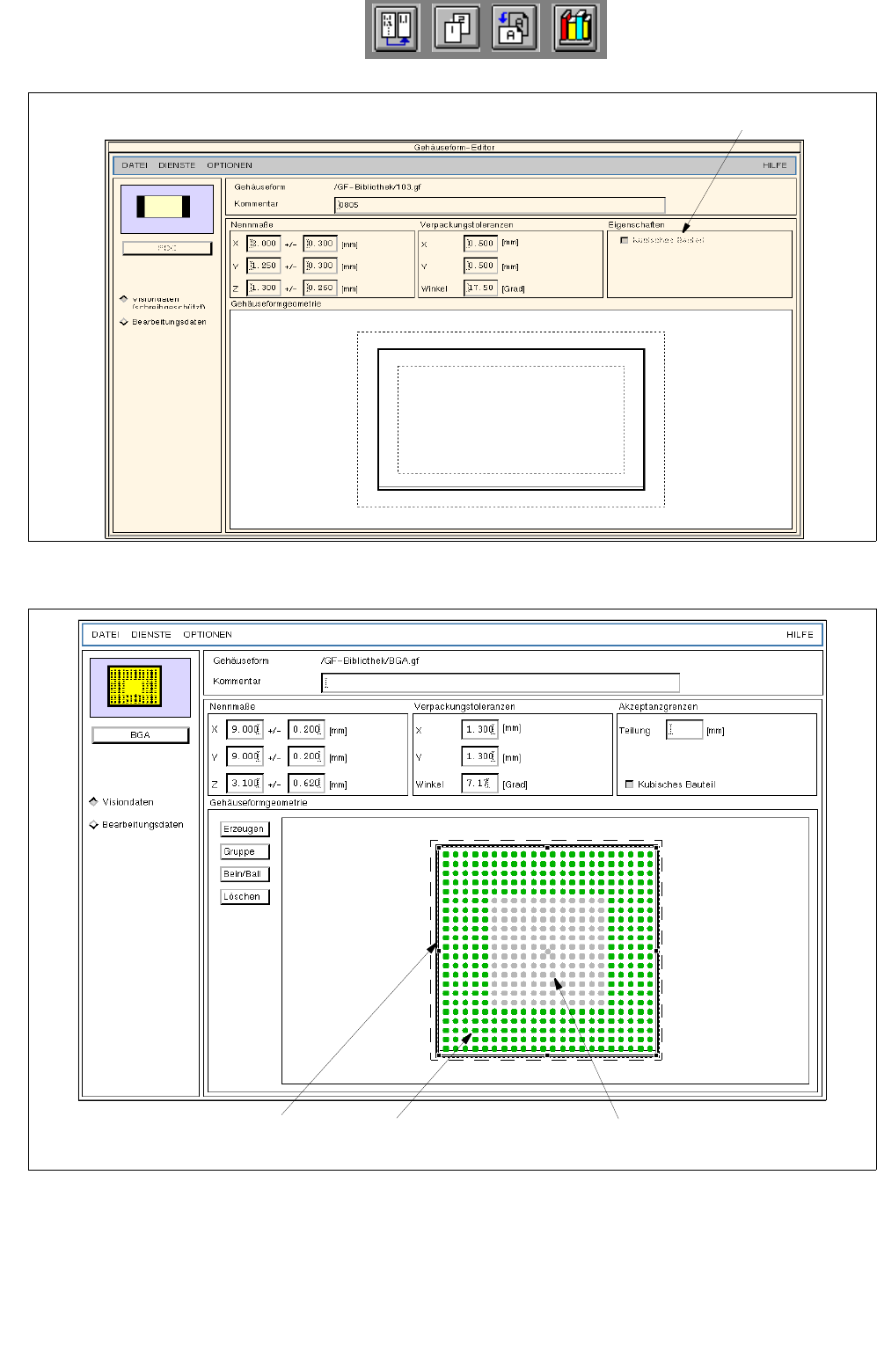The image size is (877, 1372).
Task: Toggle the greyed Kubisches Bauteil checkbox under Eigenschaften
Action: (x=625, y=240)
